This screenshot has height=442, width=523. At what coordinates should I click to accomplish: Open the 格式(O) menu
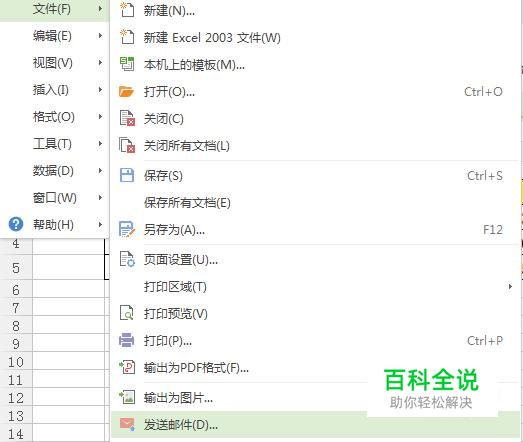(x=54, y=116)
